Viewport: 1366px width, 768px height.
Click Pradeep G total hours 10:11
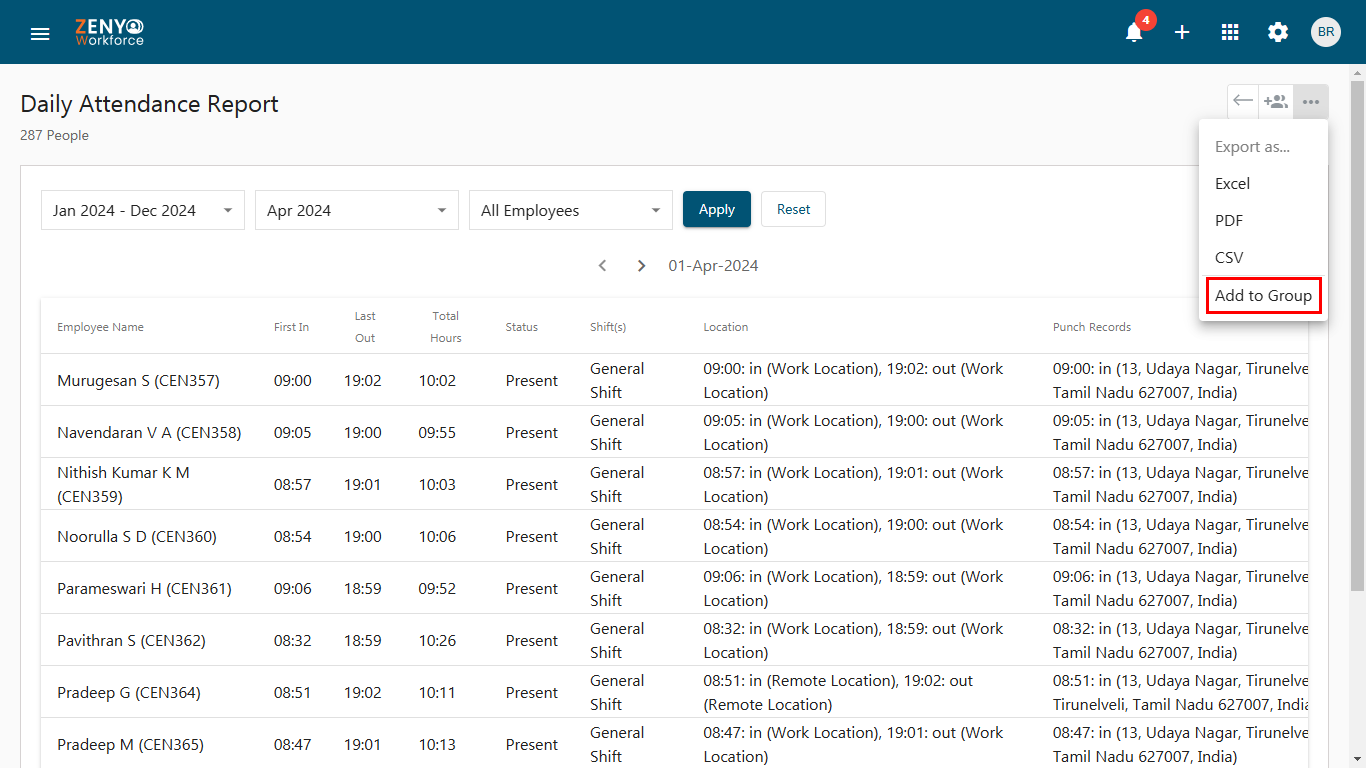tap(437, 693)
